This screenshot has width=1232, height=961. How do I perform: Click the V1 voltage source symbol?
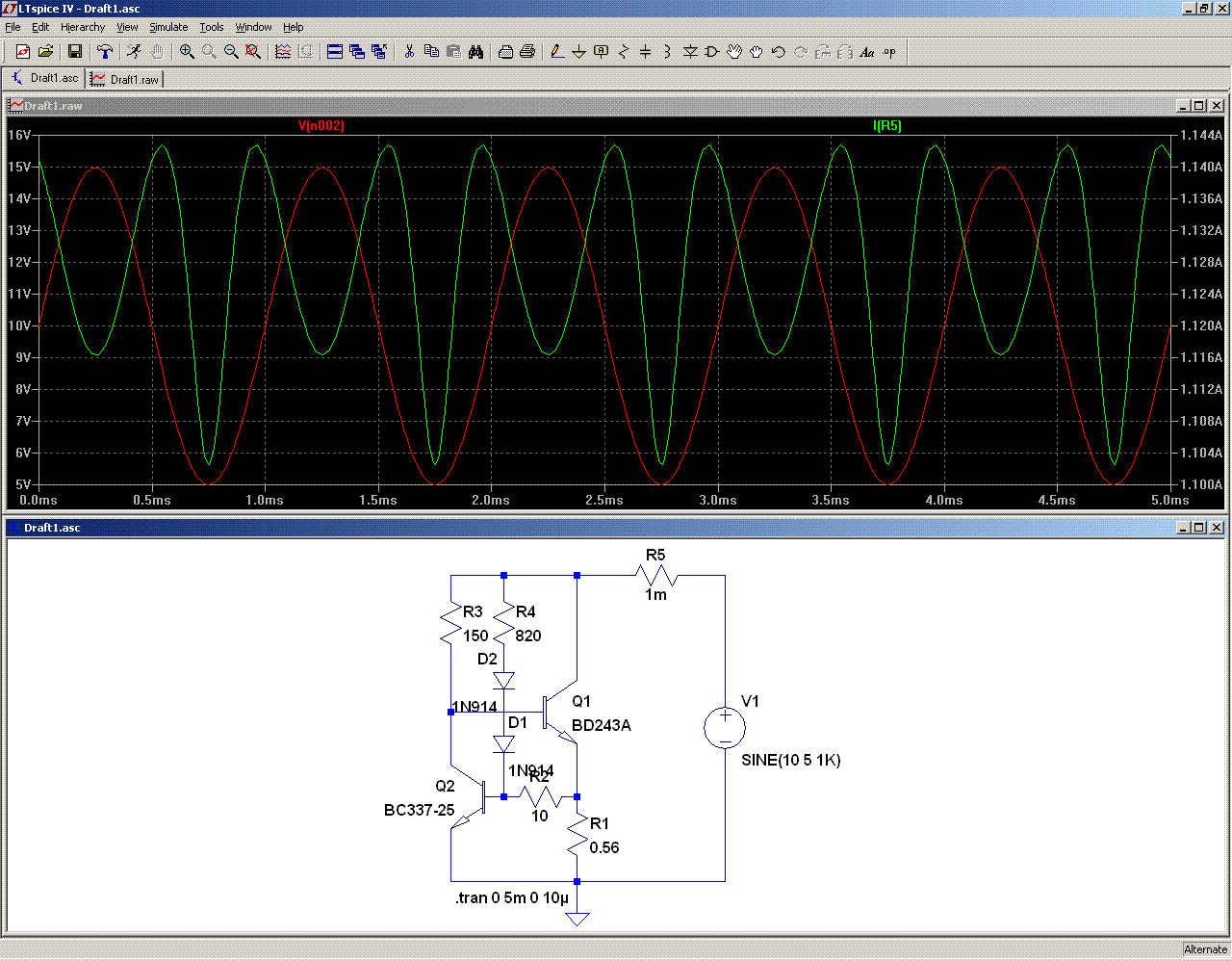[725, 728]
